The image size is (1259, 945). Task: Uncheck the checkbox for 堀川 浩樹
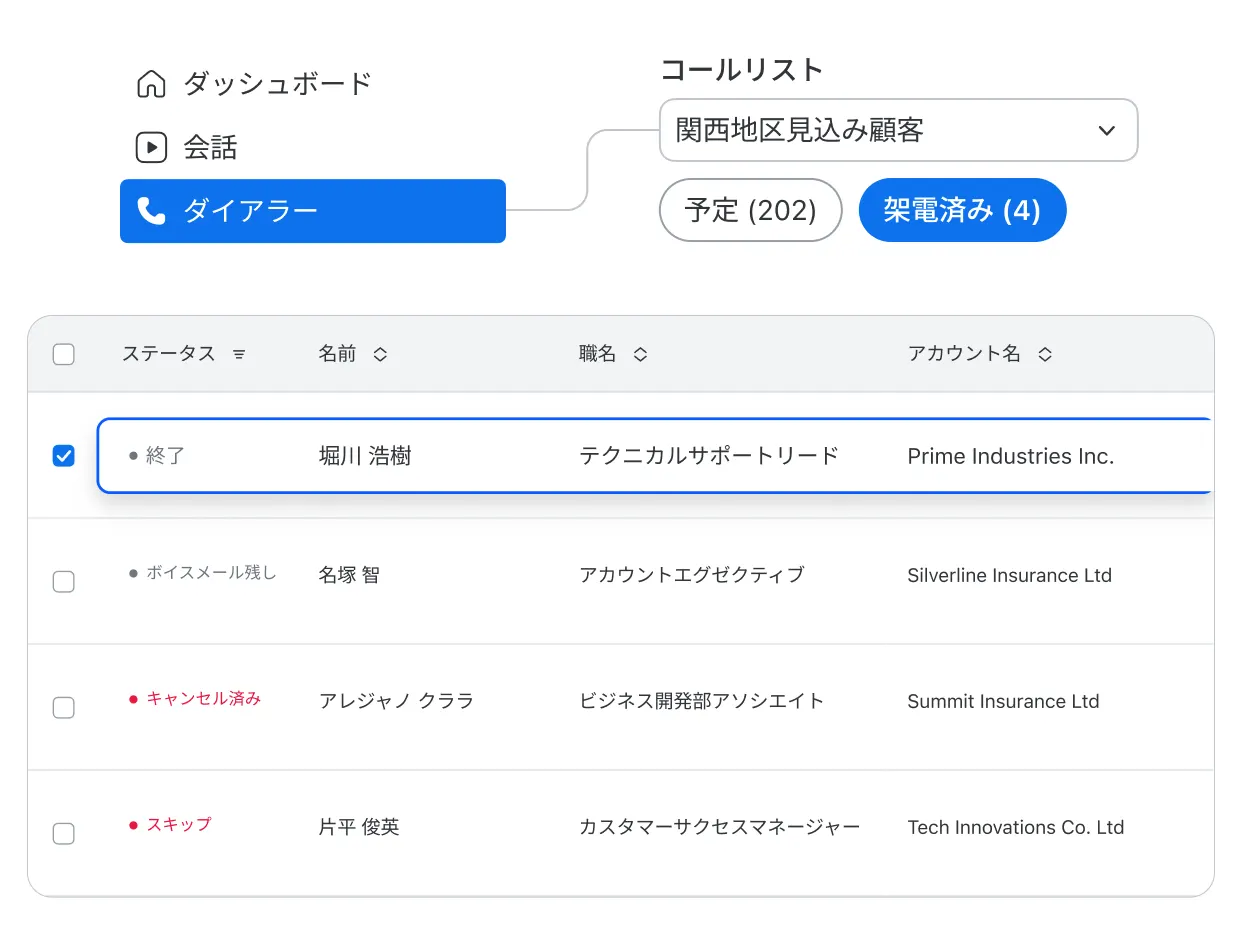[x=63, y=455]
